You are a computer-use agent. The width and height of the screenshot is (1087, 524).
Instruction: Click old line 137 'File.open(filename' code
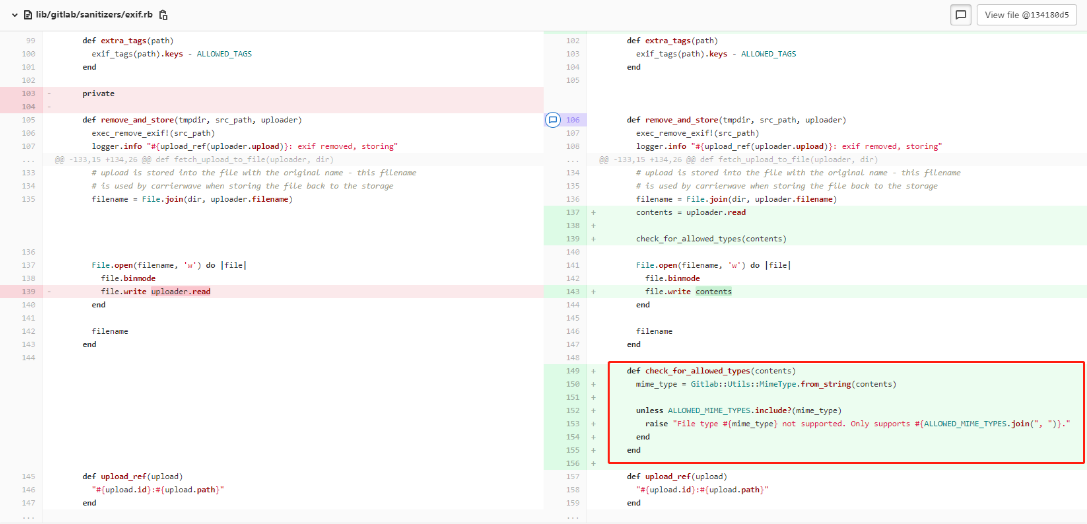tap(169, 265)
